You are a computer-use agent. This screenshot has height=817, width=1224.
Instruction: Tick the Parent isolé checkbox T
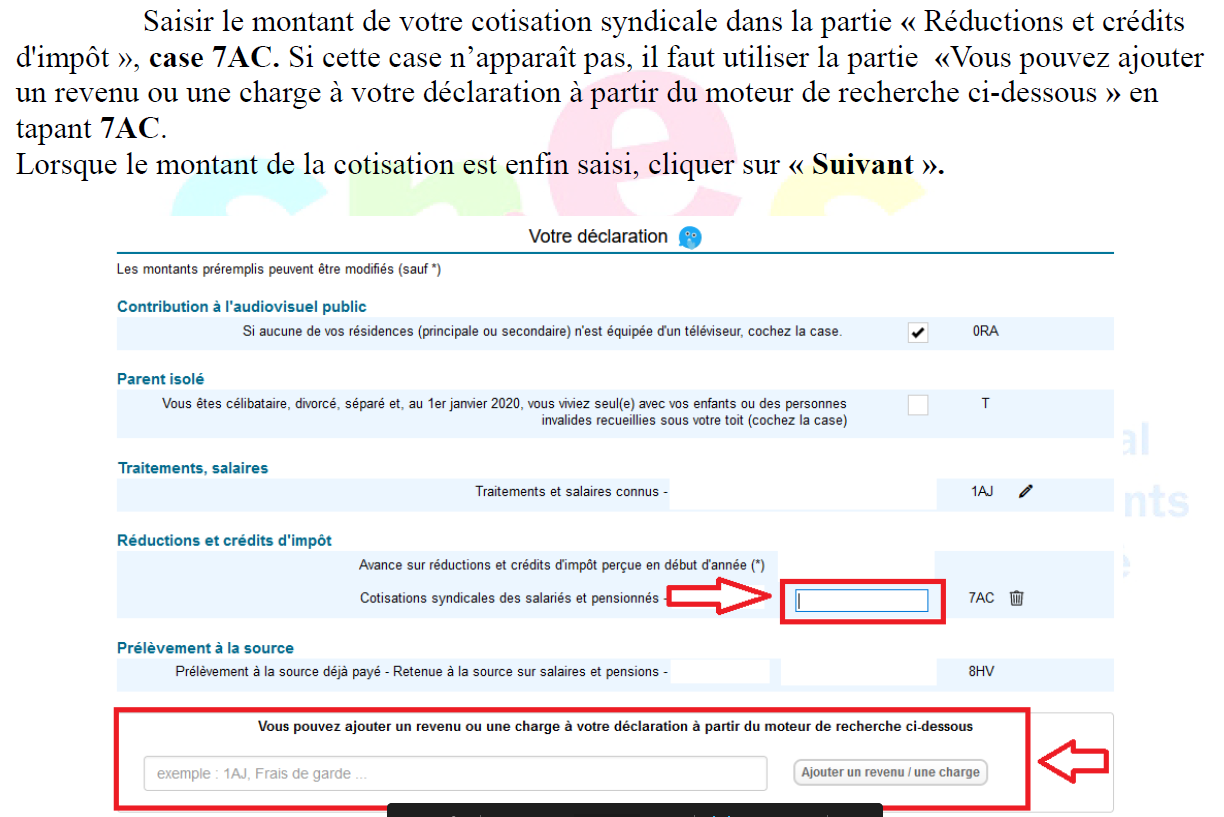coord(917,405)
